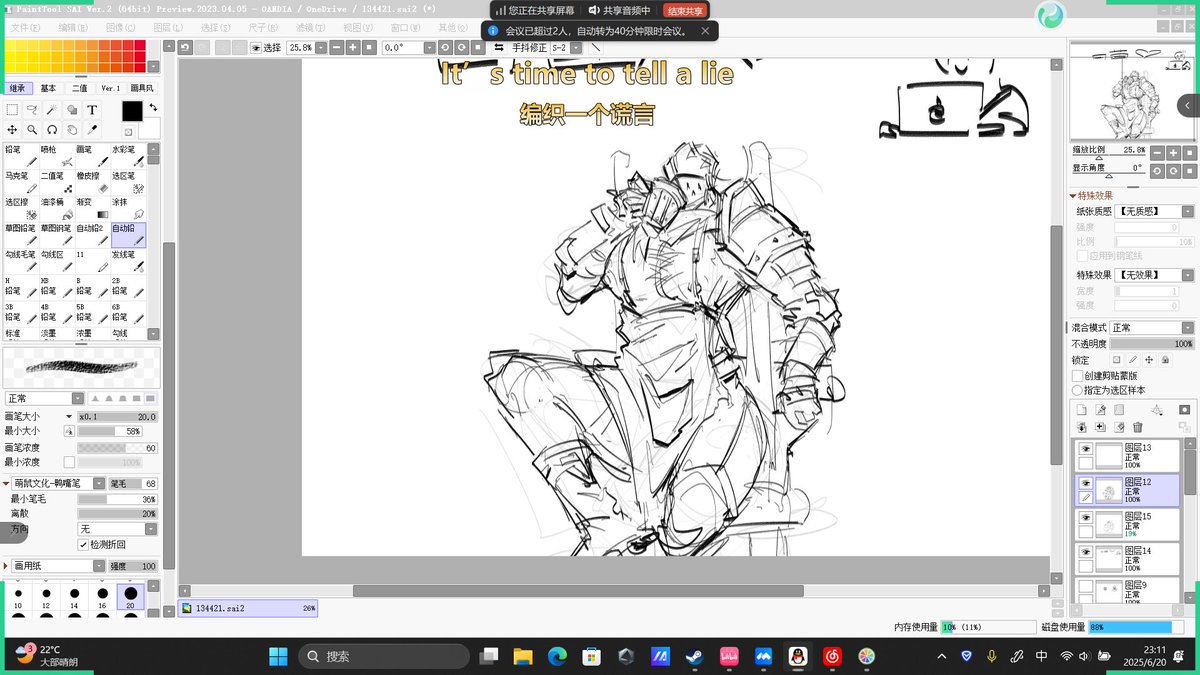Open the 图层(L) menu
The image size is (1200, 675).
tap(166, 27)
